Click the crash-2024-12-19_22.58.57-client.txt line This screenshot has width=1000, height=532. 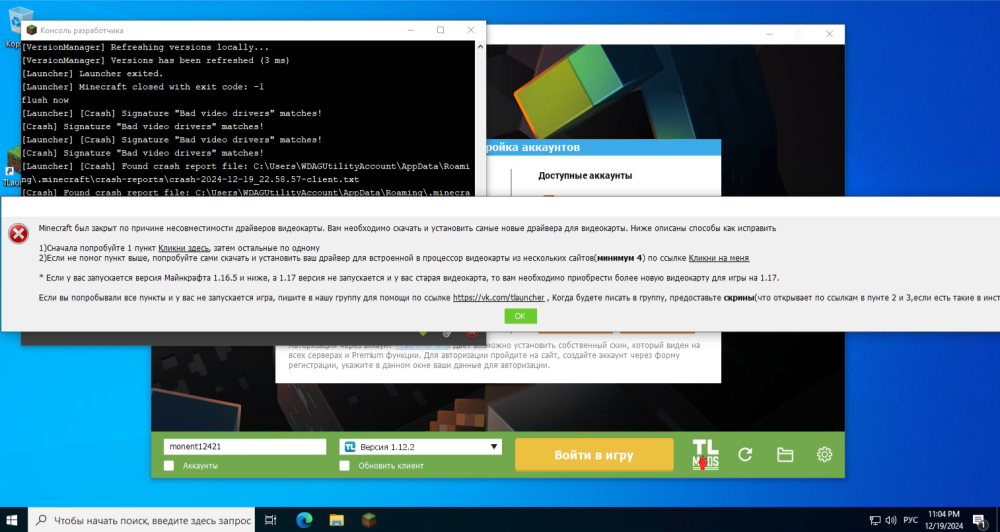pos(191,179)
